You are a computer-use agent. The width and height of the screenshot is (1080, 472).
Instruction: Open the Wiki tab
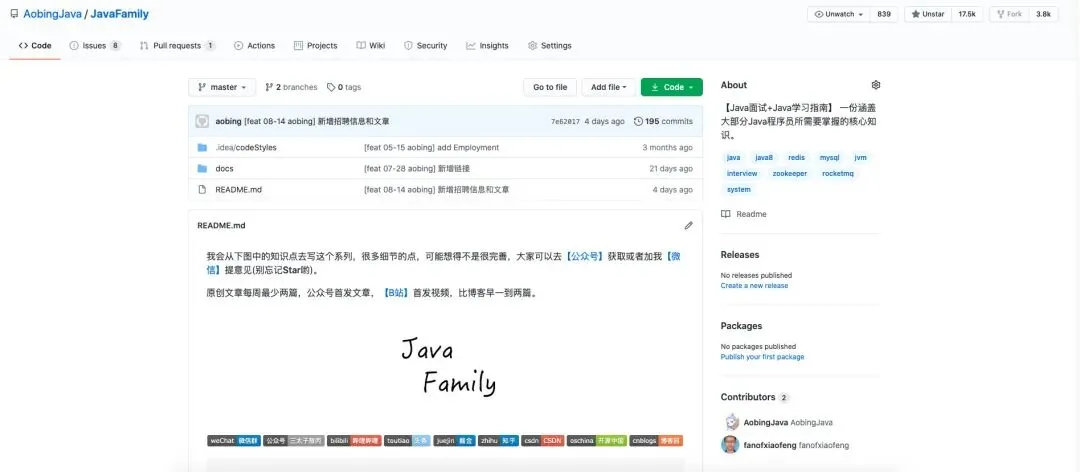[x=371, y=45]
